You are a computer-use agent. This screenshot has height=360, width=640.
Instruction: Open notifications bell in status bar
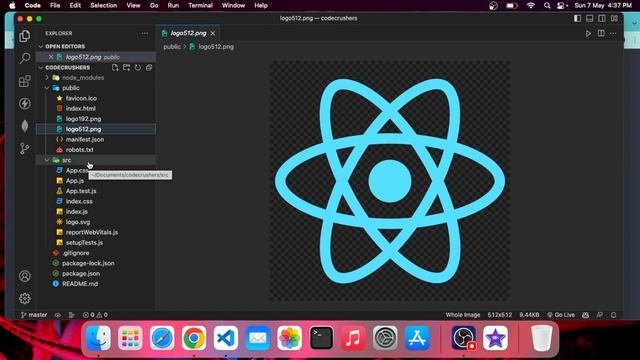(x=613, y=315)
